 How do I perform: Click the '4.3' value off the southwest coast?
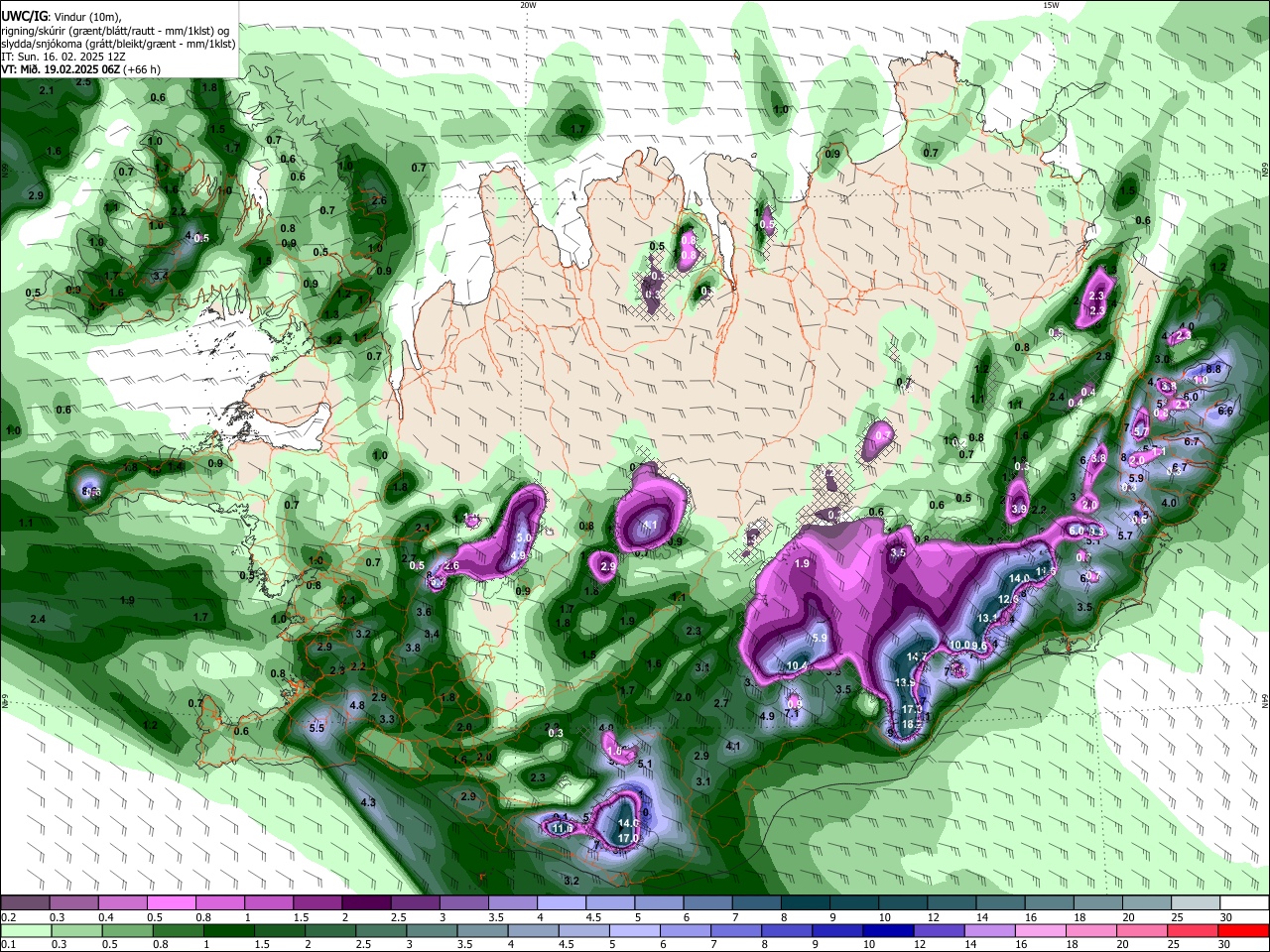coord(368,802)
